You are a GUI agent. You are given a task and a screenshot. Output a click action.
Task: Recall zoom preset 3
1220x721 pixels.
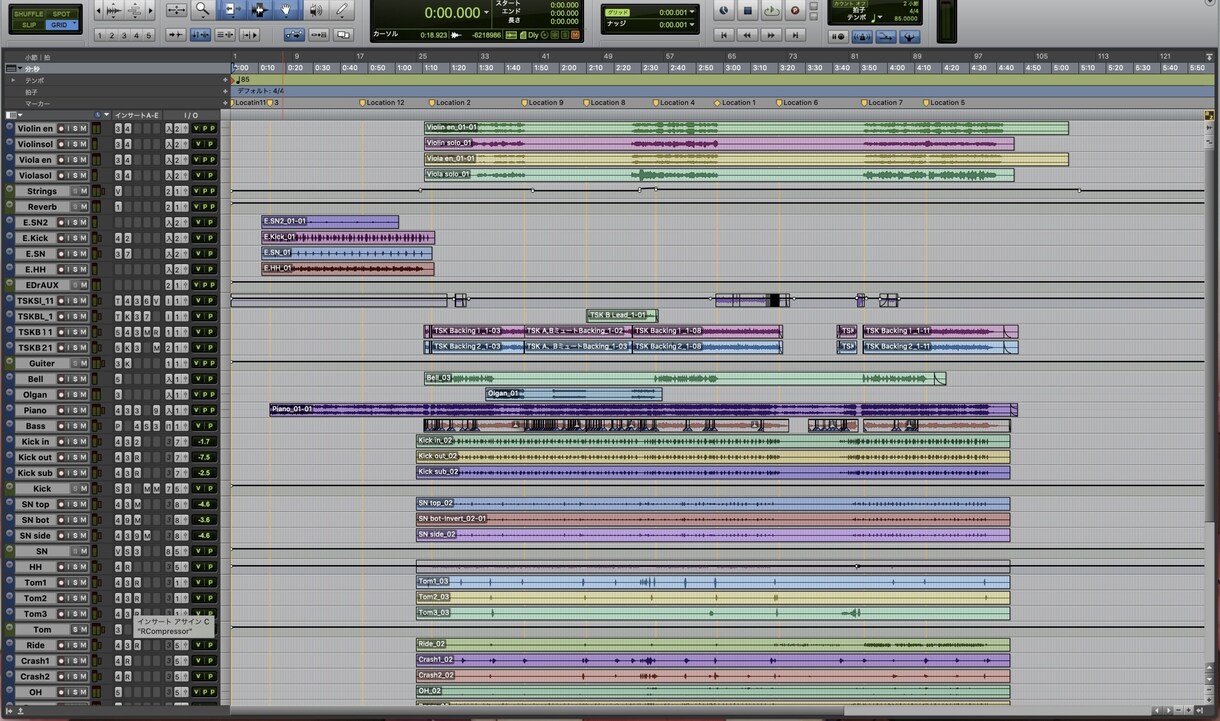pos(124,35)
